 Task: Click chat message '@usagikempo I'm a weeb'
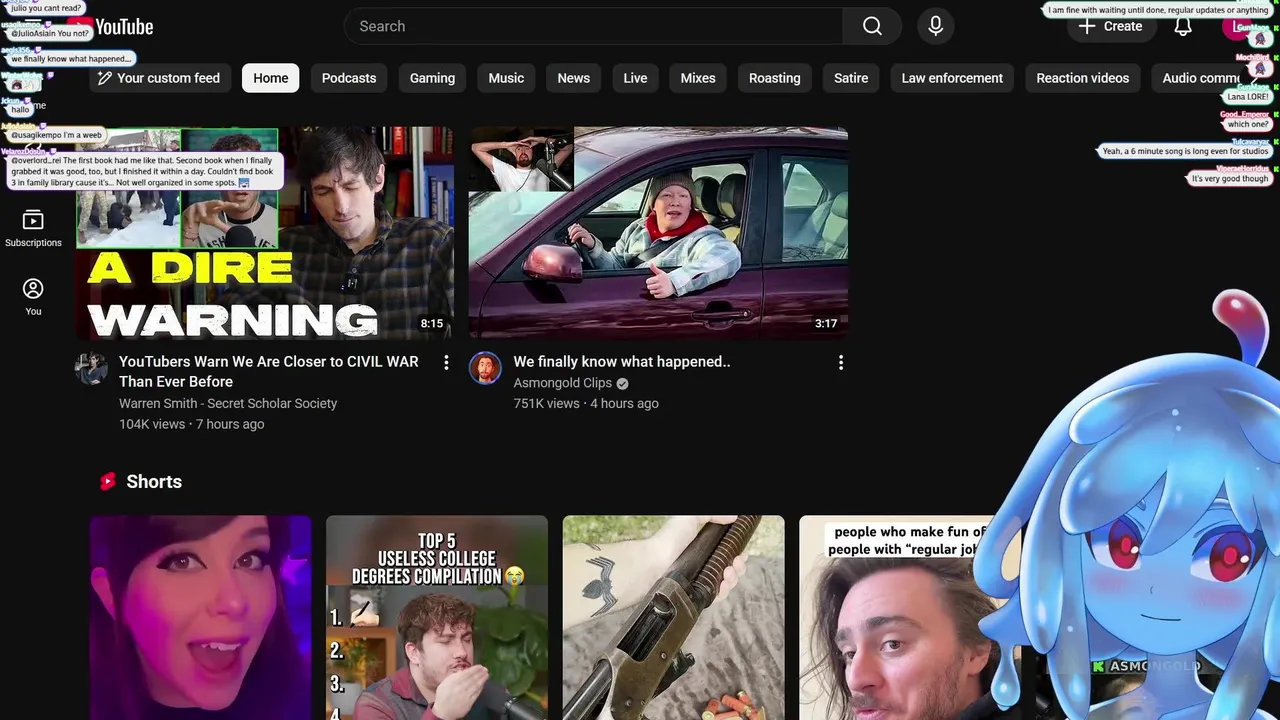click(56, 135)
